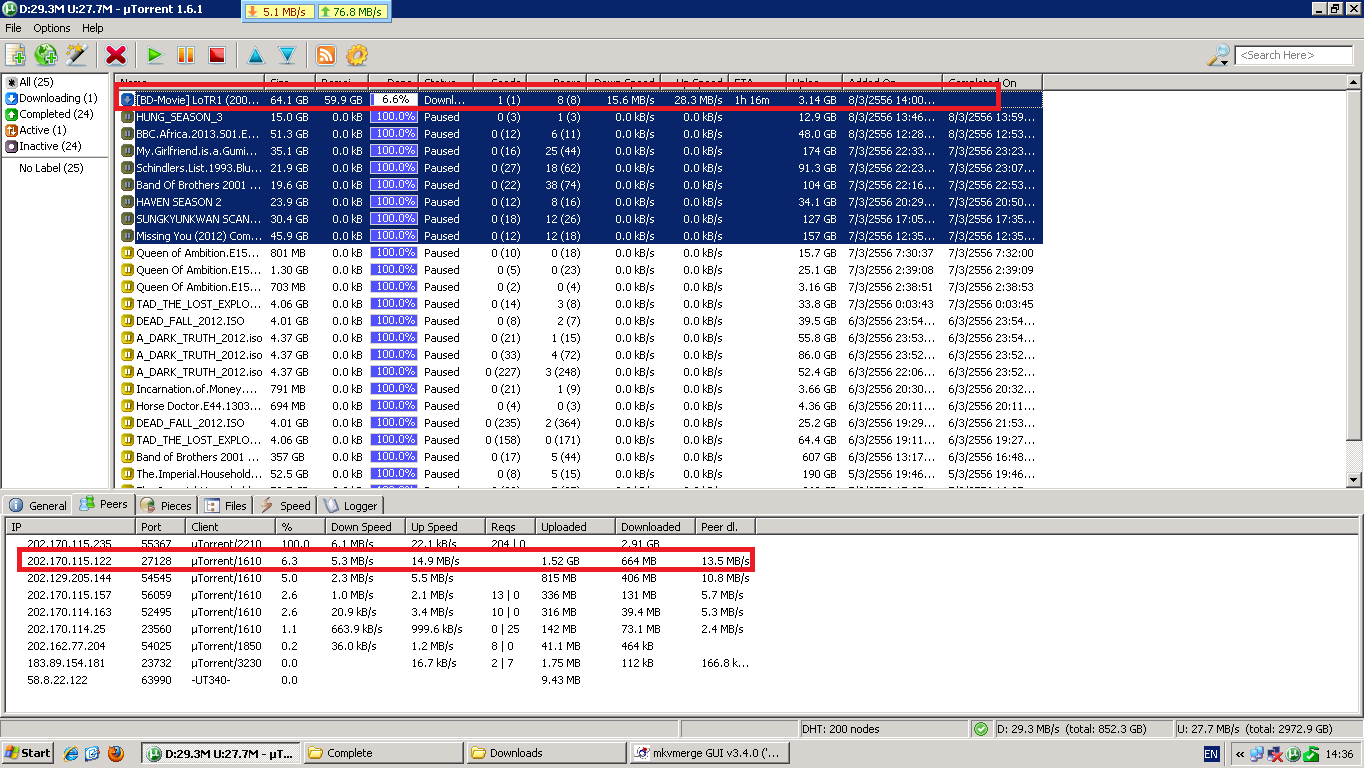Open the File menu
Viewport: 1364px width, 768px height.
coord(13,28)
